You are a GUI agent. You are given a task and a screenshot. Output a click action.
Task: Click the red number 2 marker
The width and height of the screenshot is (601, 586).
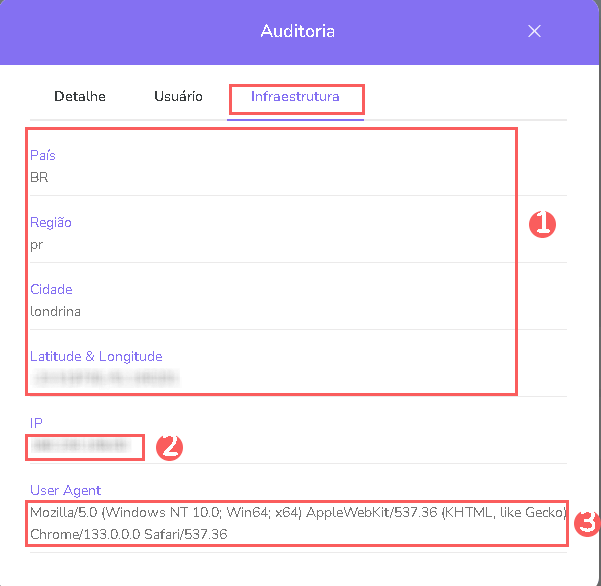tap(169, 446)
